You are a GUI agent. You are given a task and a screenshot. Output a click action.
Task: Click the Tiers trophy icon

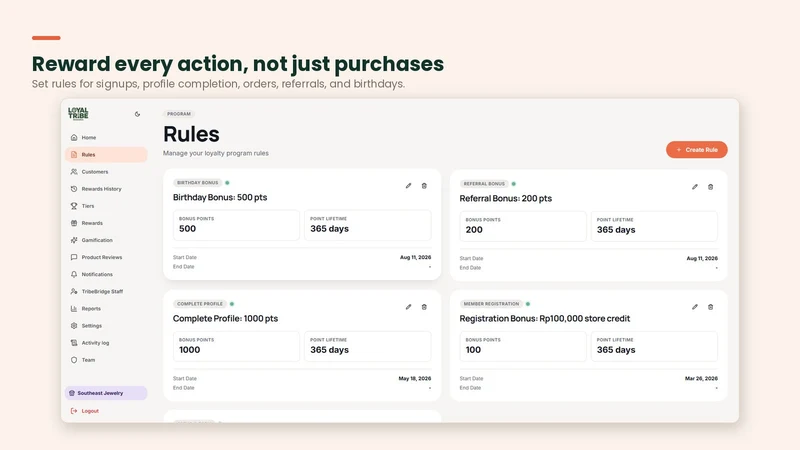[74, 206]
